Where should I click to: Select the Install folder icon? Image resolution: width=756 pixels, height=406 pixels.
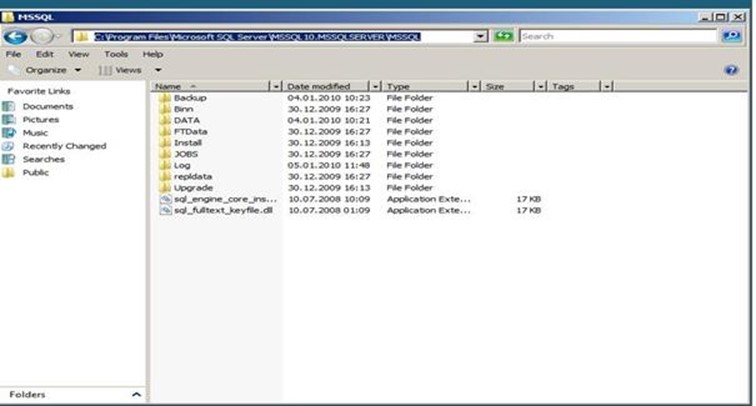(x=165, y=143)
